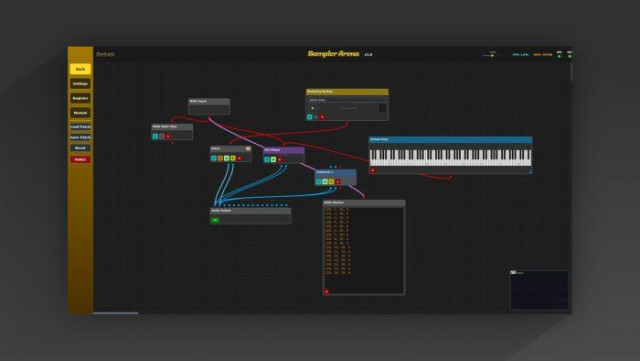Viewport: 640px width, 361px height.
Task: Click the minimap panel at bottom right
Action: (x=539, y=290)
